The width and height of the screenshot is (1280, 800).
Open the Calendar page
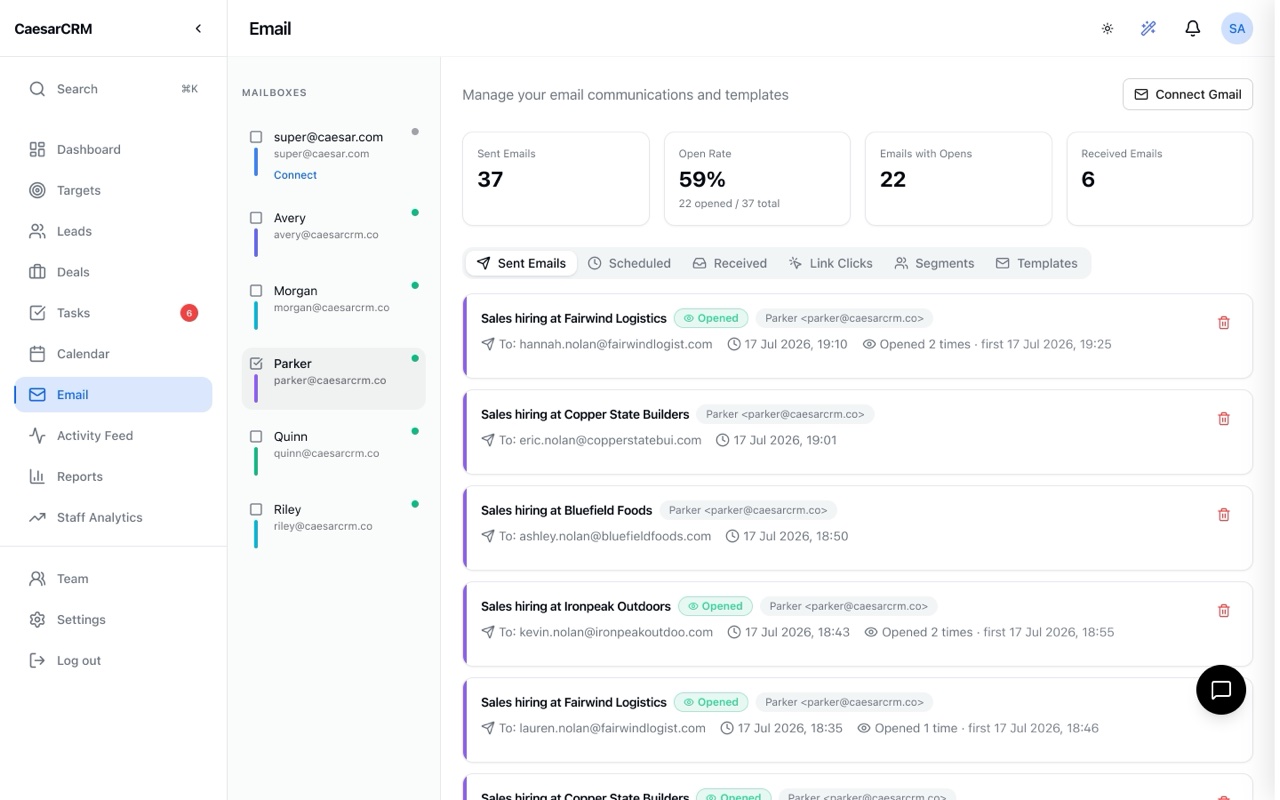pyautogui.click(x=113, y=354)
